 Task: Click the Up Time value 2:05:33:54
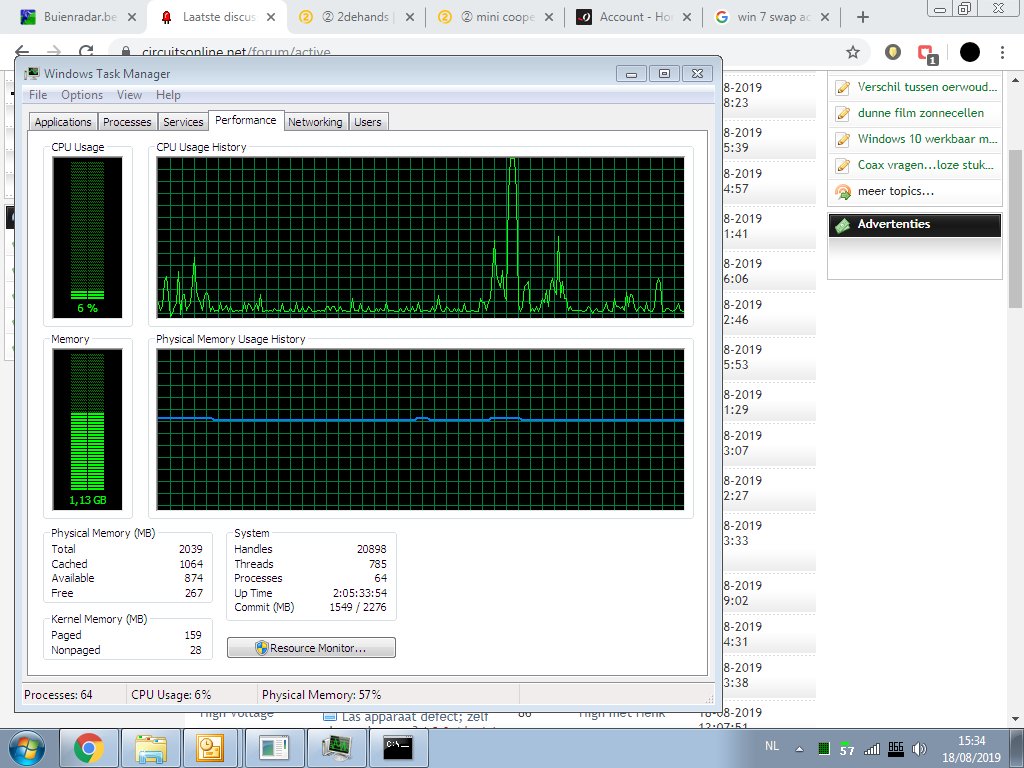[360, 593]
